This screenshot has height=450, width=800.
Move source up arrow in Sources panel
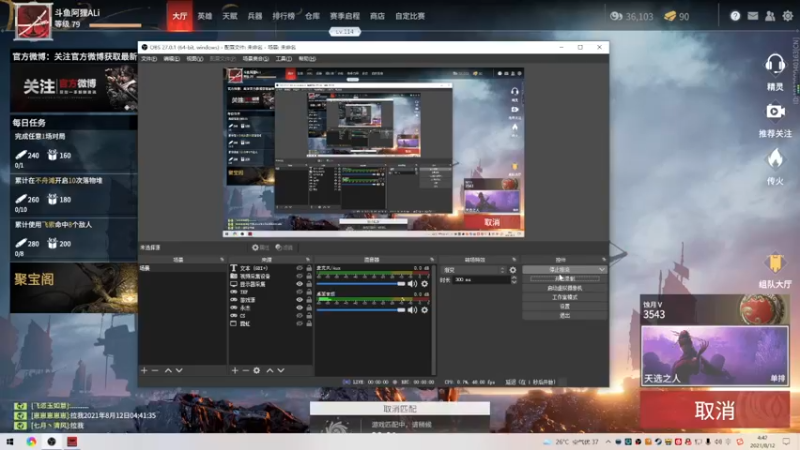pyautogui.click(x=270, y=370)
